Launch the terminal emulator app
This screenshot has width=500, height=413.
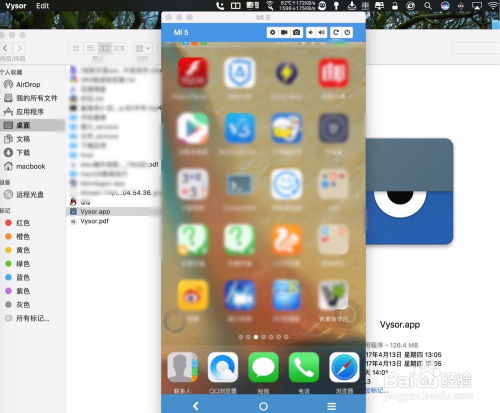point(239,184)
